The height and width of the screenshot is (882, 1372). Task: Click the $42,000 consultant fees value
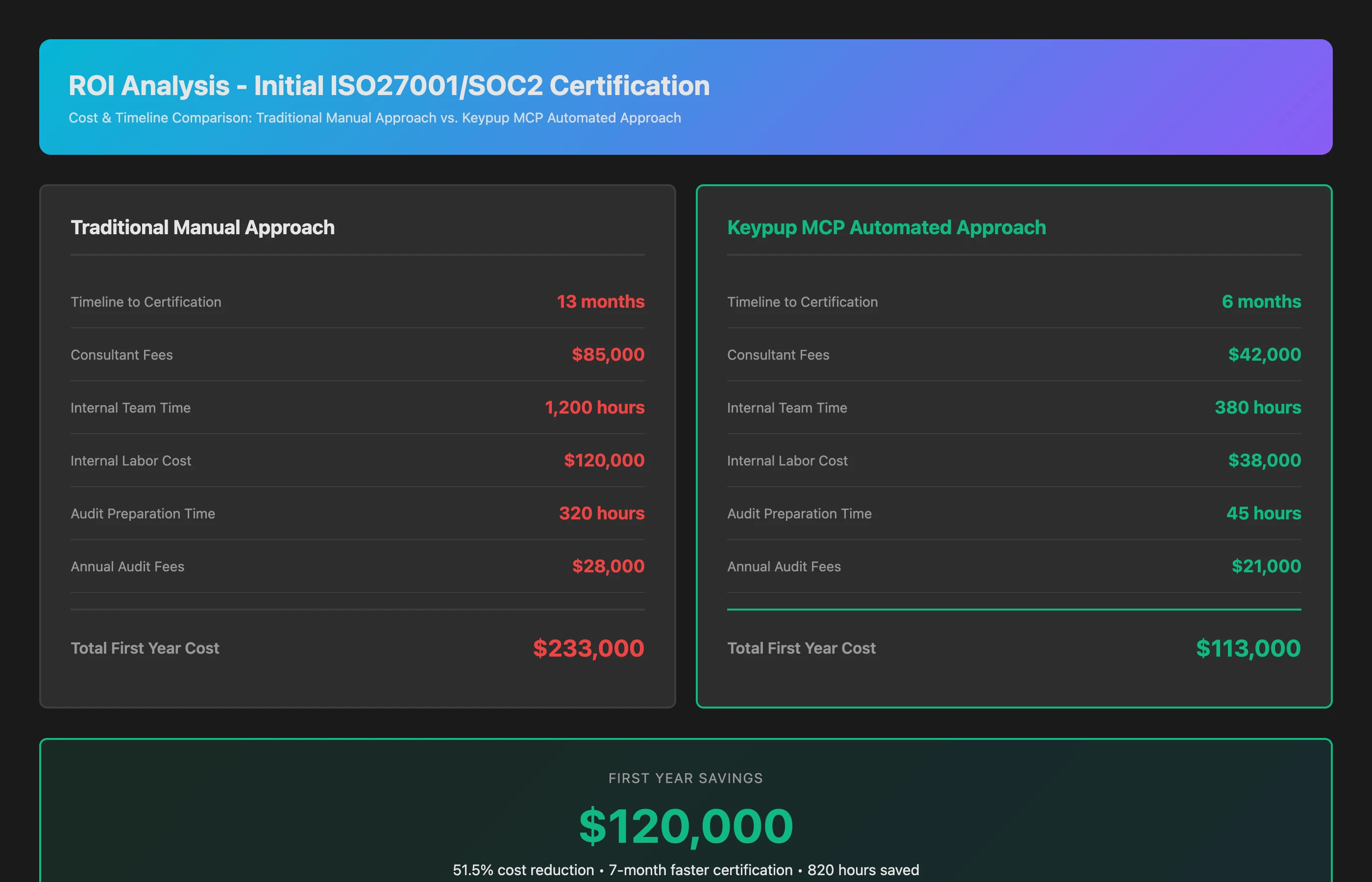click(x=1264, y=355)
